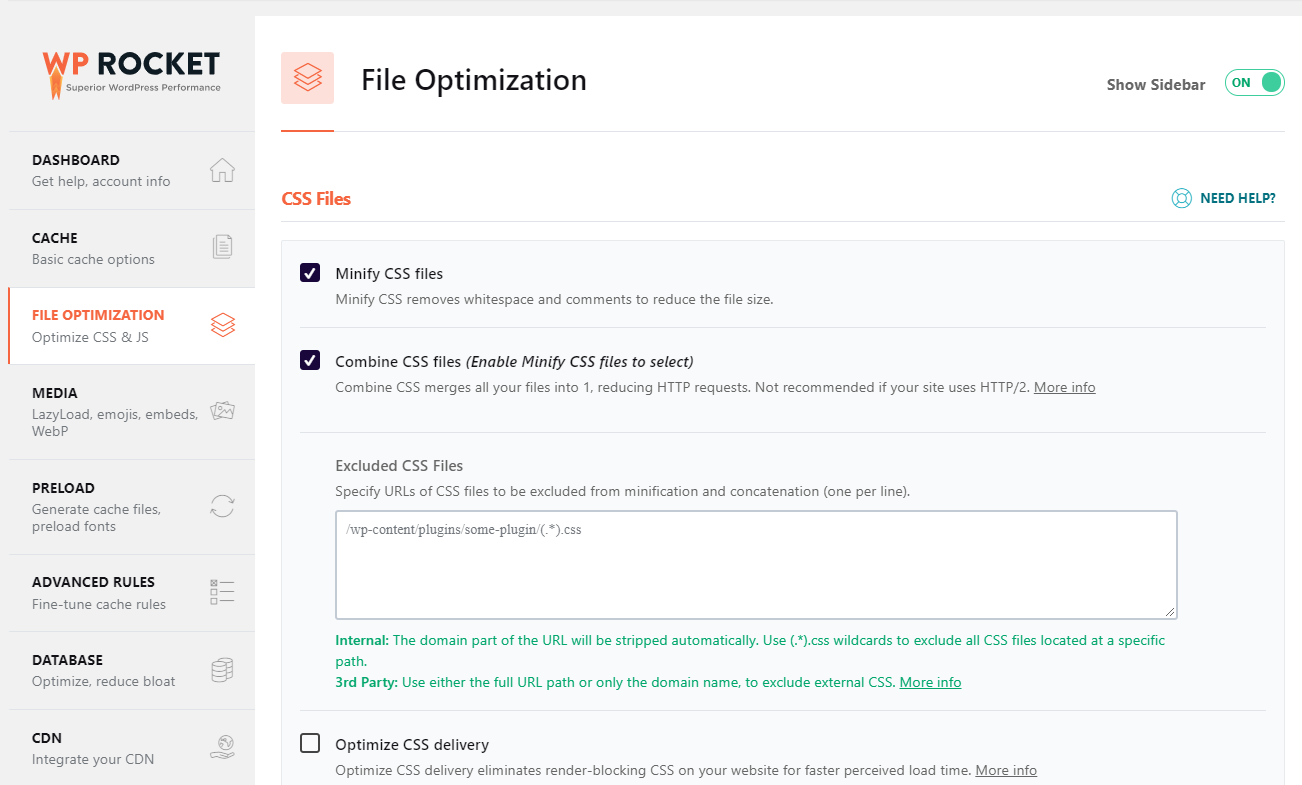Click the Database cylinder icon

tap(222, 670)
